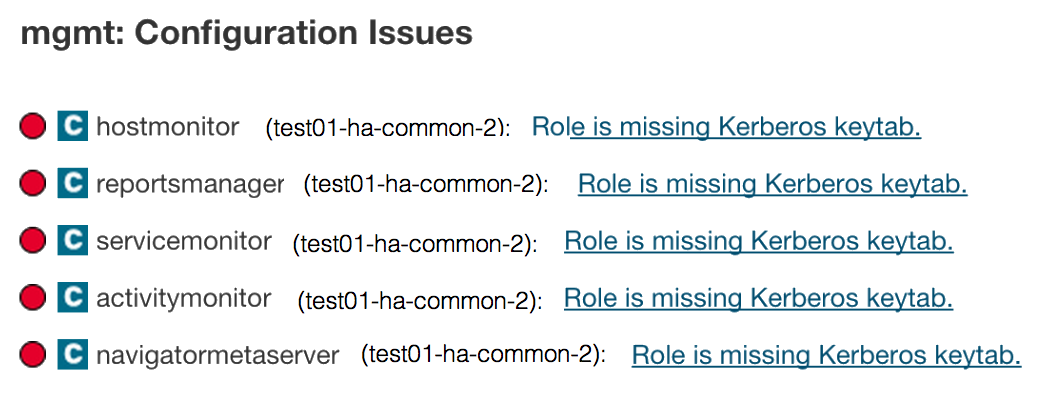Click the red status dot beside navigatormetaserver
1048x411 pixels.
pos(33,355)
